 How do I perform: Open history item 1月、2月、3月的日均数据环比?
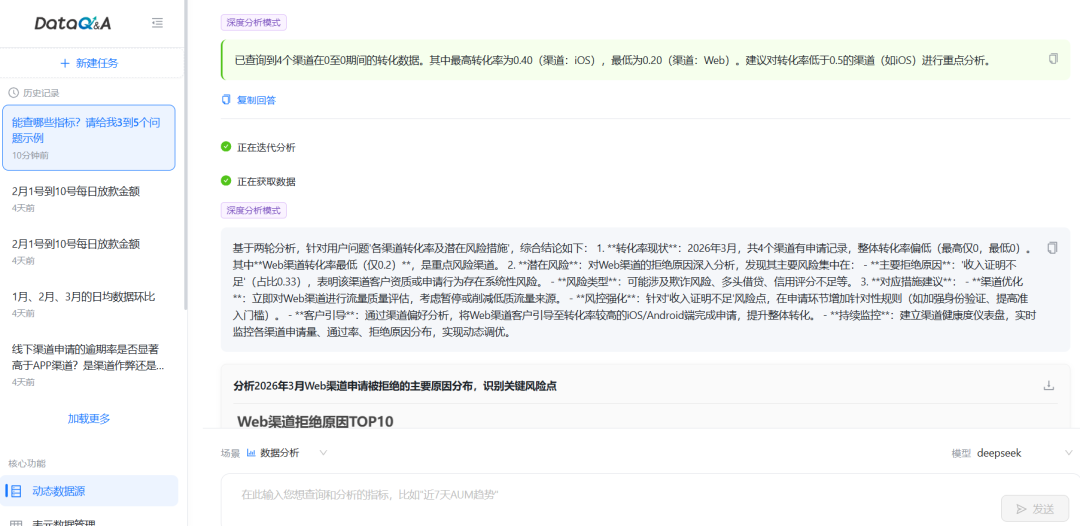[89, 304]
